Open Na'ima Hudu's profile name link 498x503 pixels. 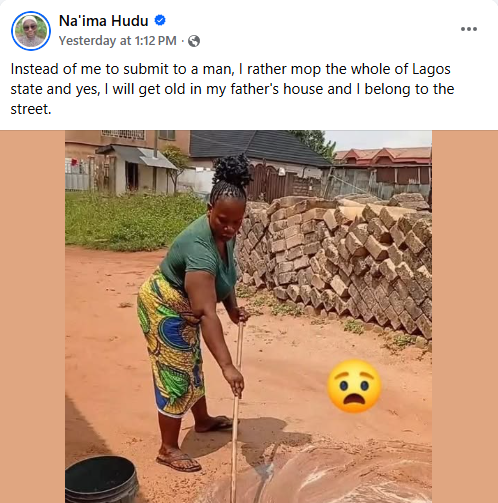tap(103, 21)
